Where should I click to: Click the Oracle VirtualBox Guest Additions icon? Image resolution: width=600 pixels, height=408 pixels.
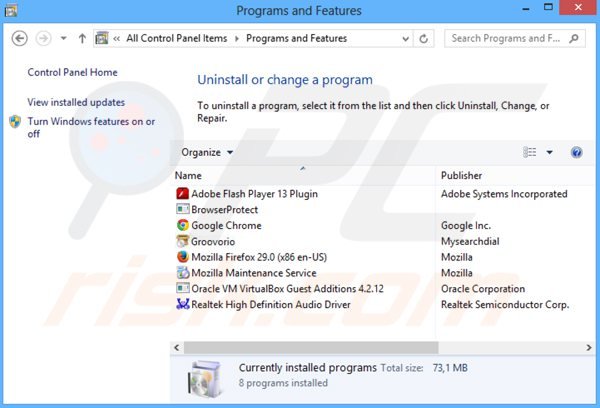[183, 288]
